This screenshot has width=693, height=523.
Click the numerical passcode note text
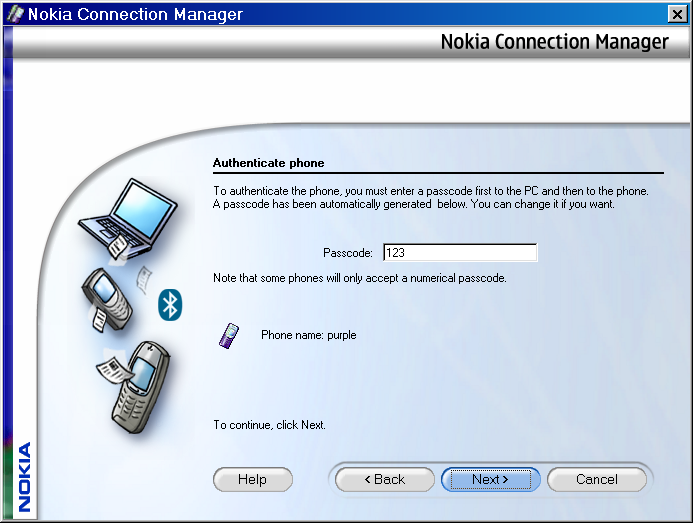click(360, 278)
